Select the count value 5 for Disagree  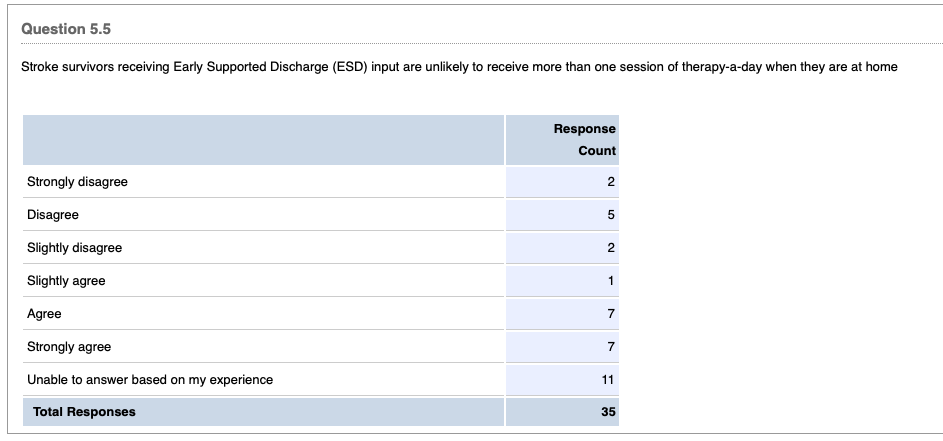(x=610, y=215)
